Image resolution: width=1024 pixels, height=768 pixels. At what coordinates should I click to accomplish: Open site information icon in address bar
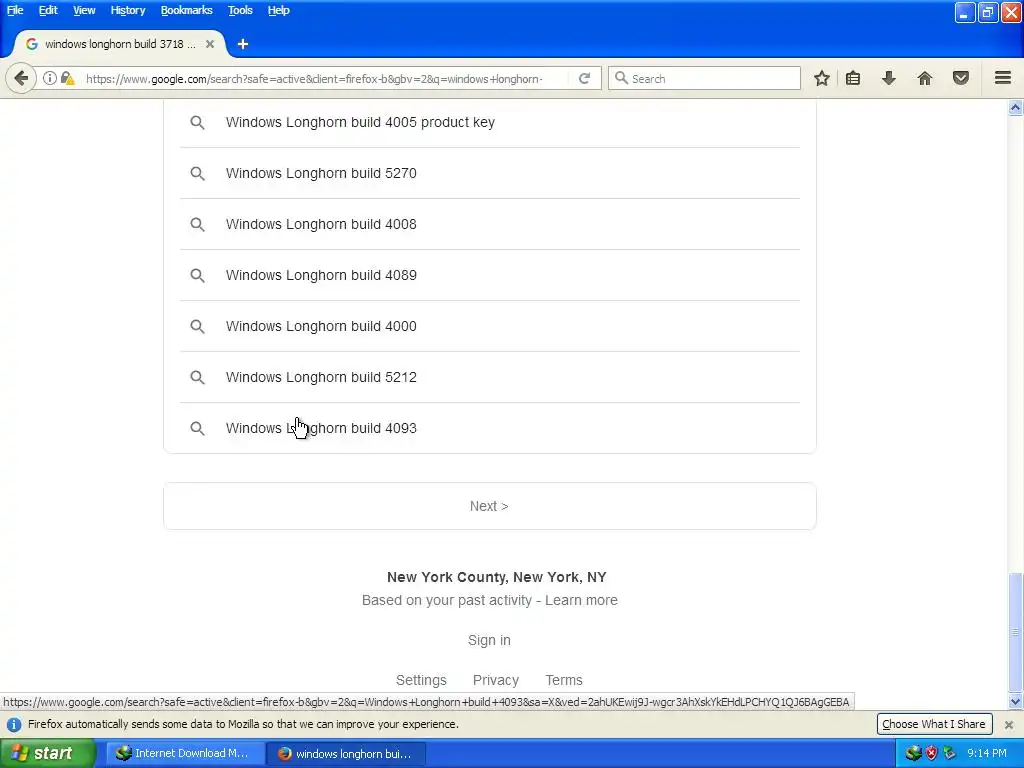(x=50, y=78)
